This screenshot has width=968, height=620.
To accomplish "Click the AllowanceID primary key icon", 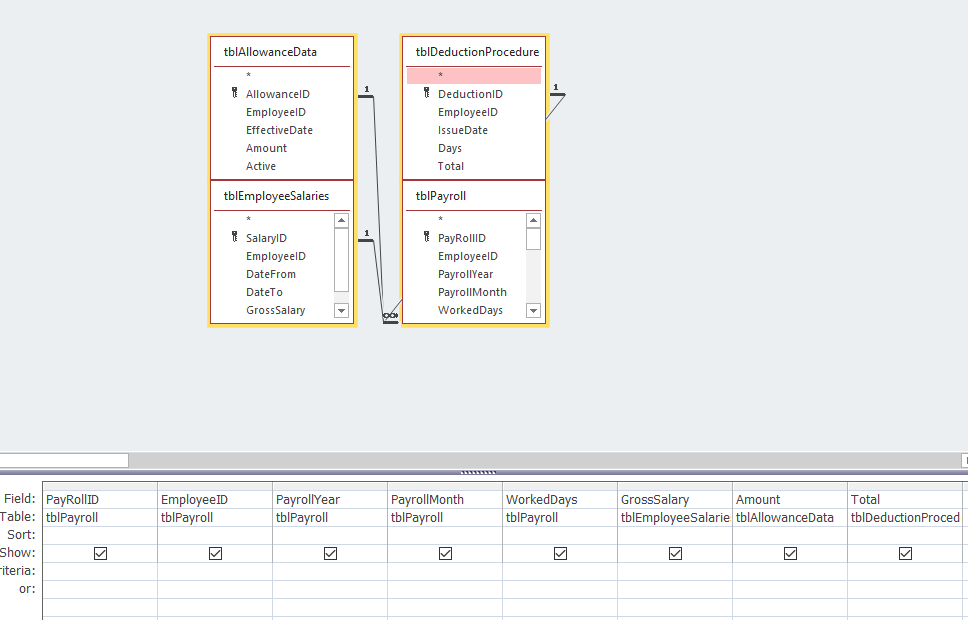I will [x=235, y=93].
